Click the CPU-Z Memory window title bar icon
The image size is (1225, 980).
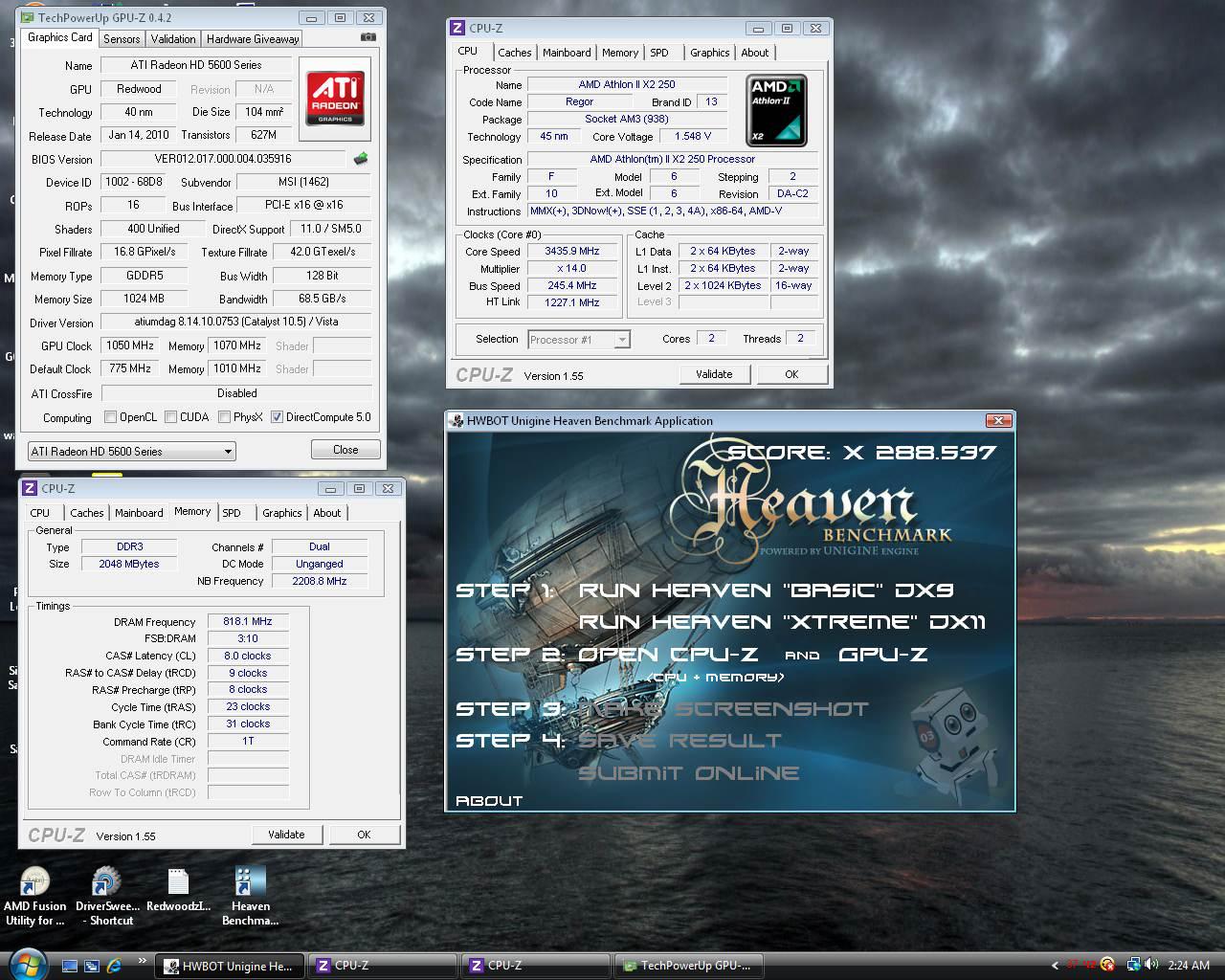point(30,488)
